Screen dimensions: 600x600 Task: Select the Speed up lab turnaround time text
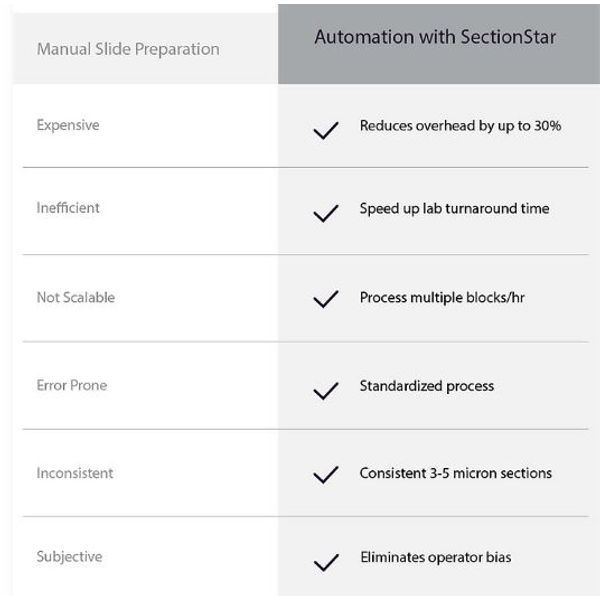click(x=455, y=209)
